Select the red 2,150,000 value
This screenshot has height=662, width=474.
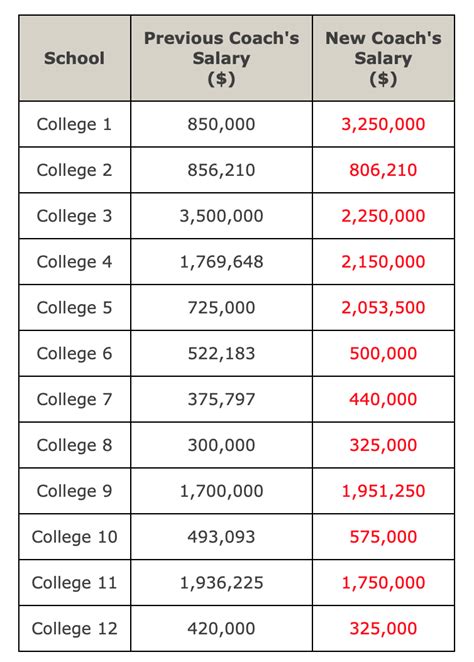(383, 262)
